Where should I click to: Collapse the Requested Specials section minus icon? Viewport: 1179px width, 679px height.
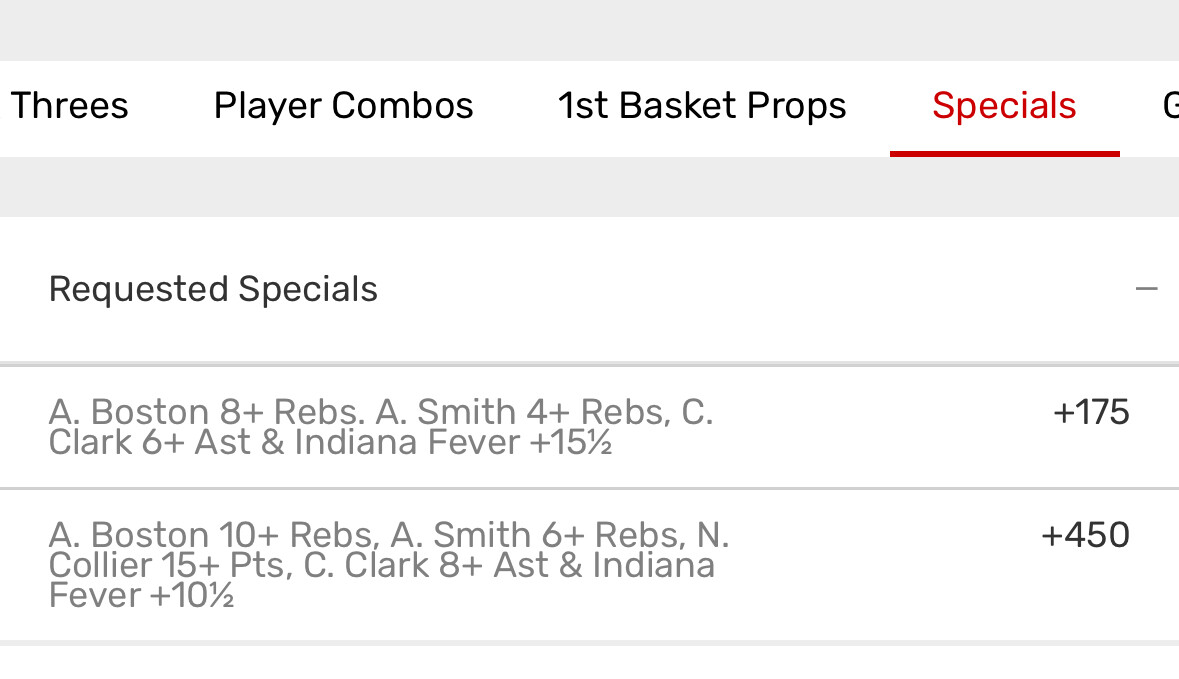[x=1146, y=290]
